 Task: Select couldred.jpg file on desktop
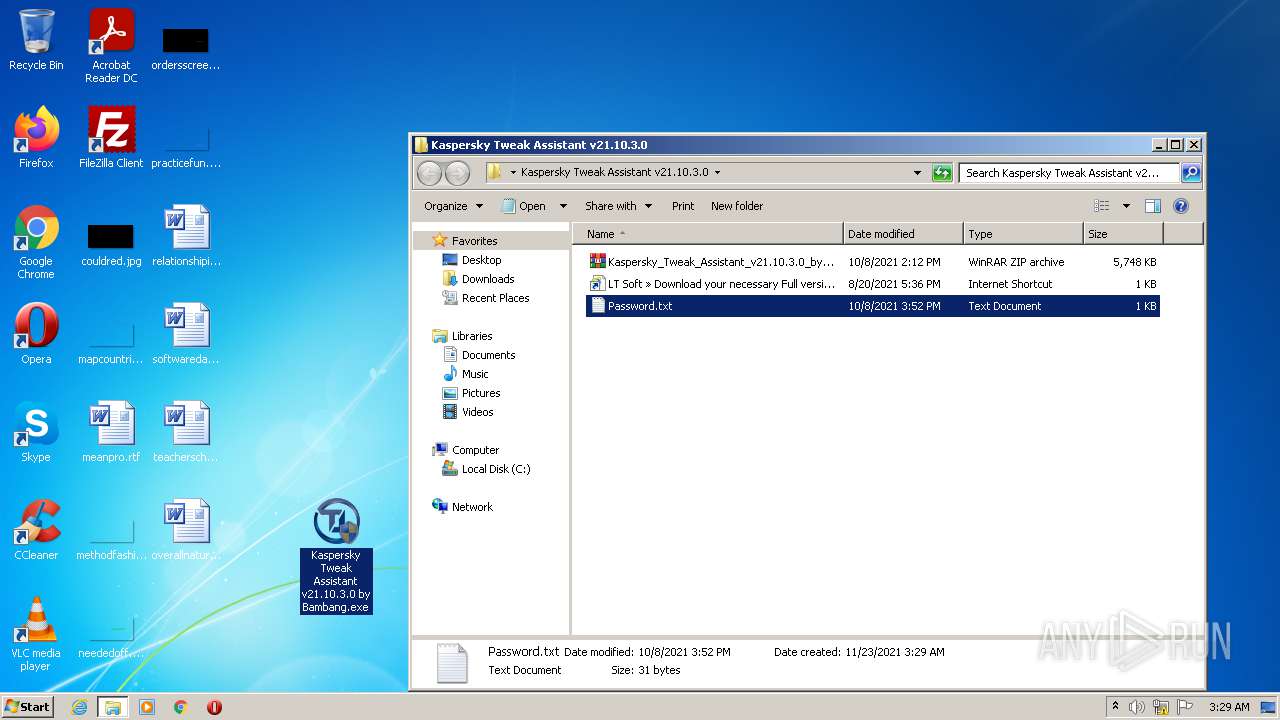tap(111, 243)
